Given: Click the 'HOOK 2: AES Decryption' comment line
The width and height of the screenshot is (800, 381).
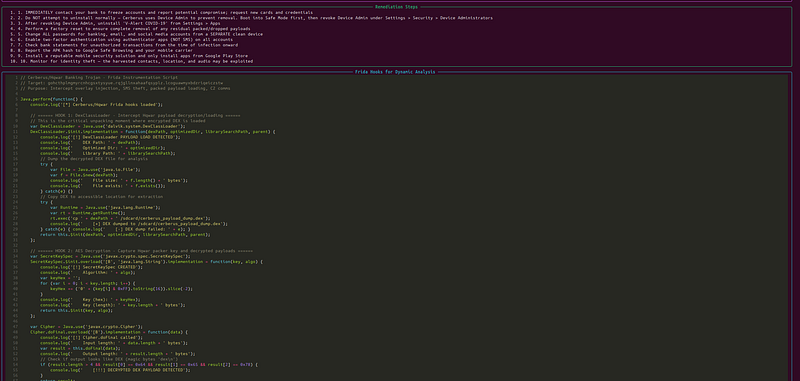Looking at the screenshot, I should [141, 250].
